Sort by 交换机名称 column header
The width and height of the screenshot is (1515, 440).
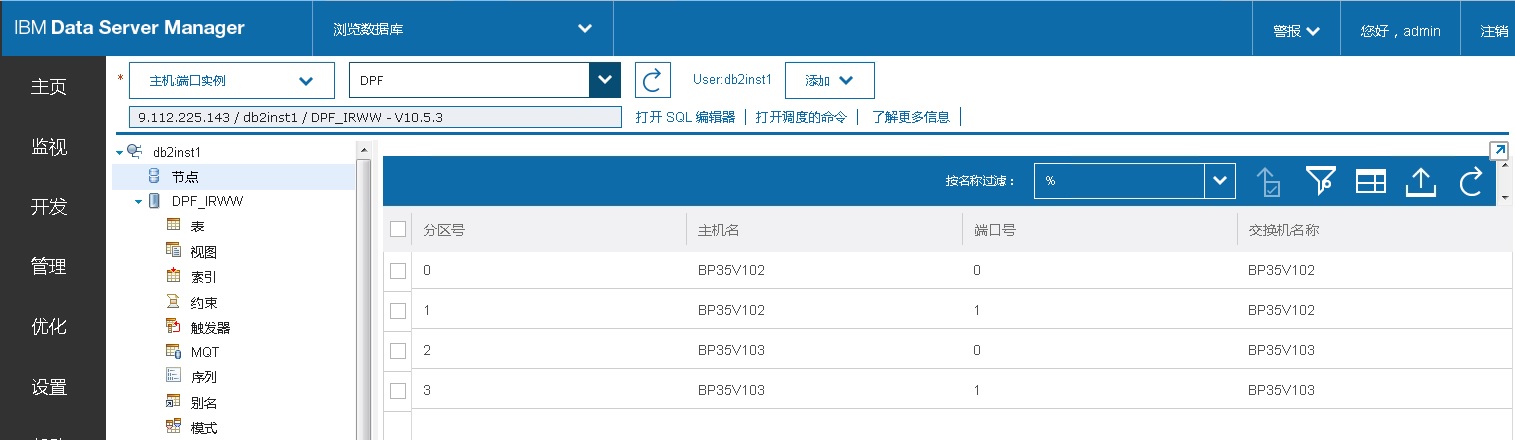click(1283, 230)
